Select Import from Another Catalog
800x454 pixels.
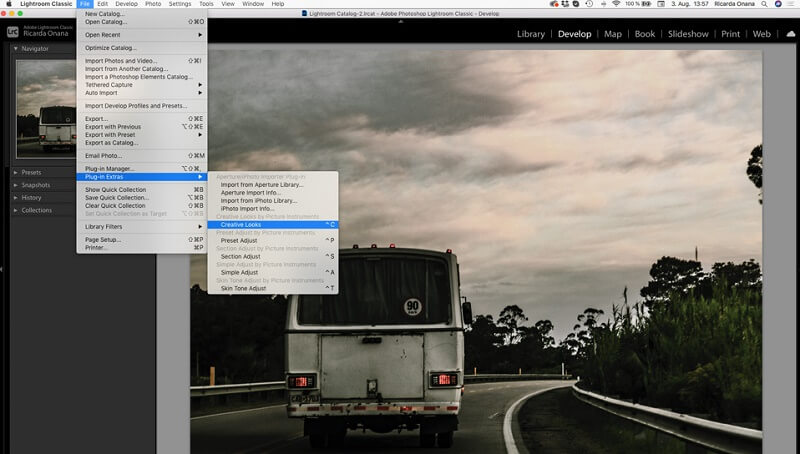tap(142, 69)
